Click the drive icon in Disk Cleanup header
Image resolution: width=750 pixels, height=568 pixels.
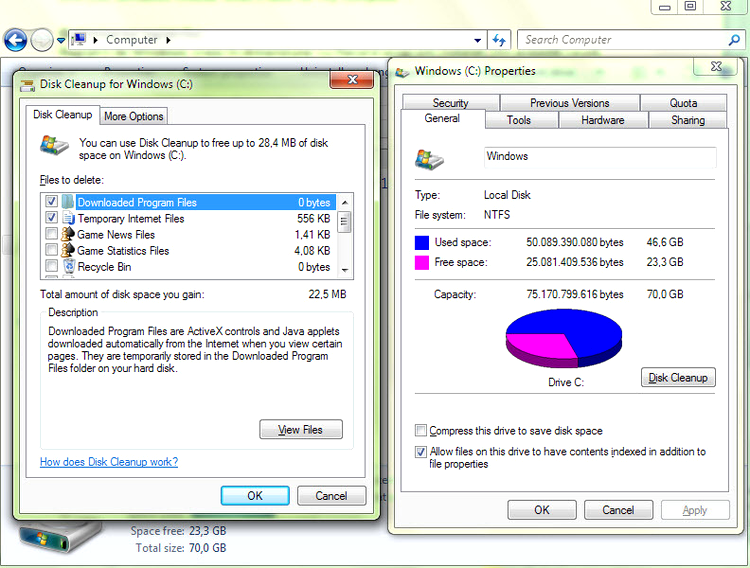click(54, 145)
